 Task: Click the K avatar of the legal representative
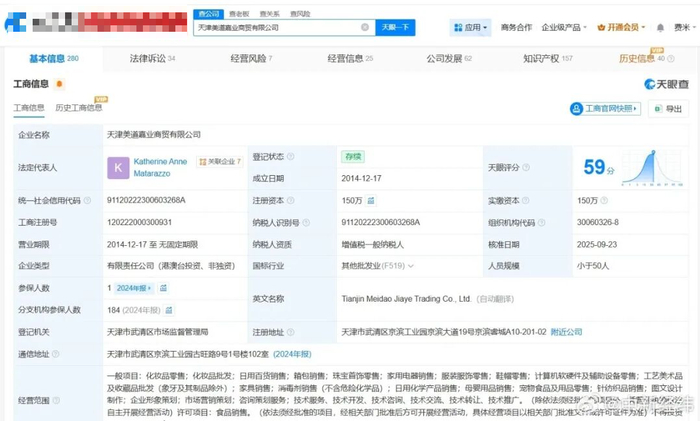point(118,167)
